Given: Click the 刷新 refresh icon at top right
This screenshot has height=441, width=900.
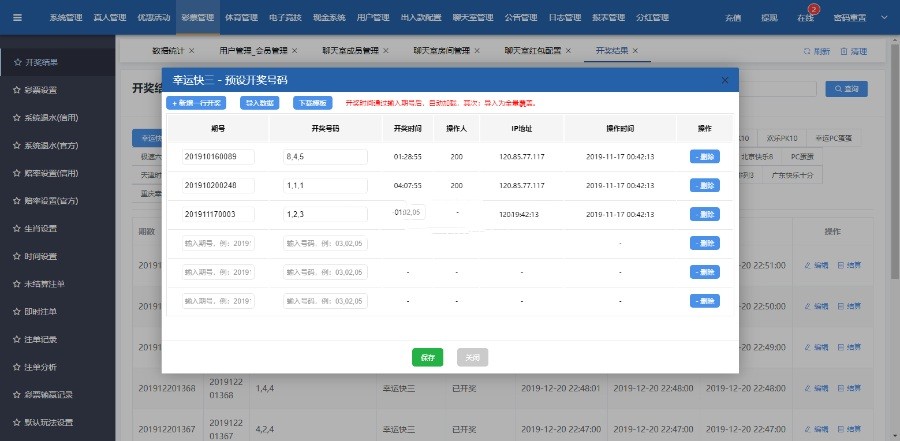Looking at the screenshot, I should [816, 51].
